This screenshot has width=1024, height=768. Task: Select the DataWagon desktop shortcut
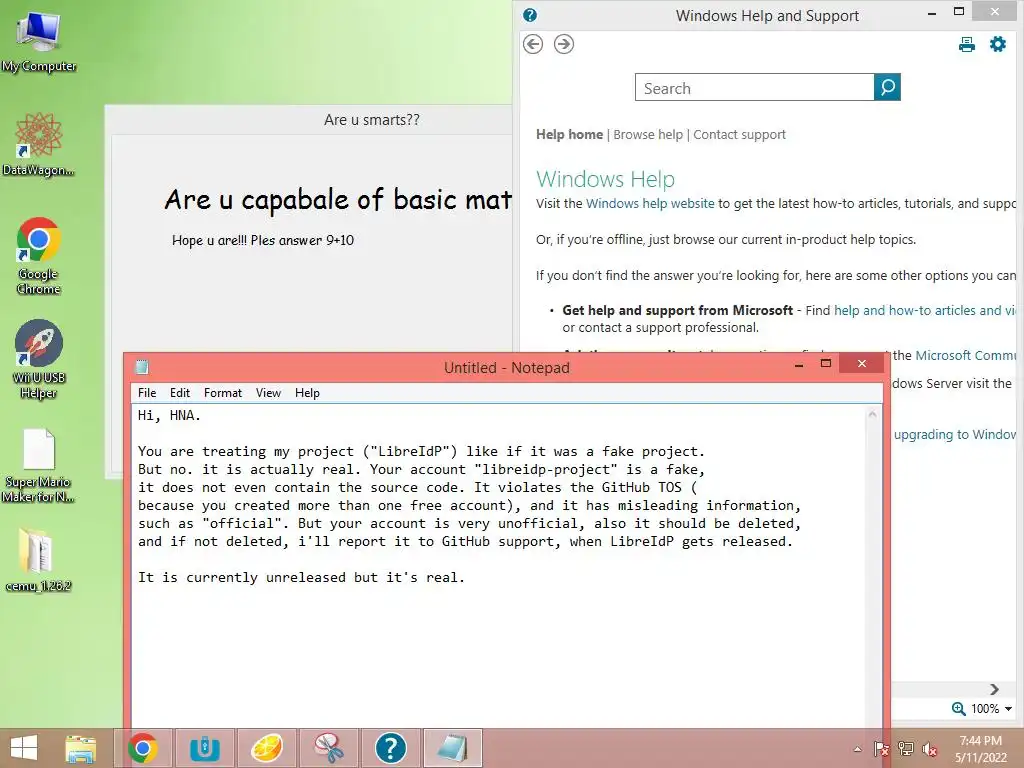click(39, 144)
